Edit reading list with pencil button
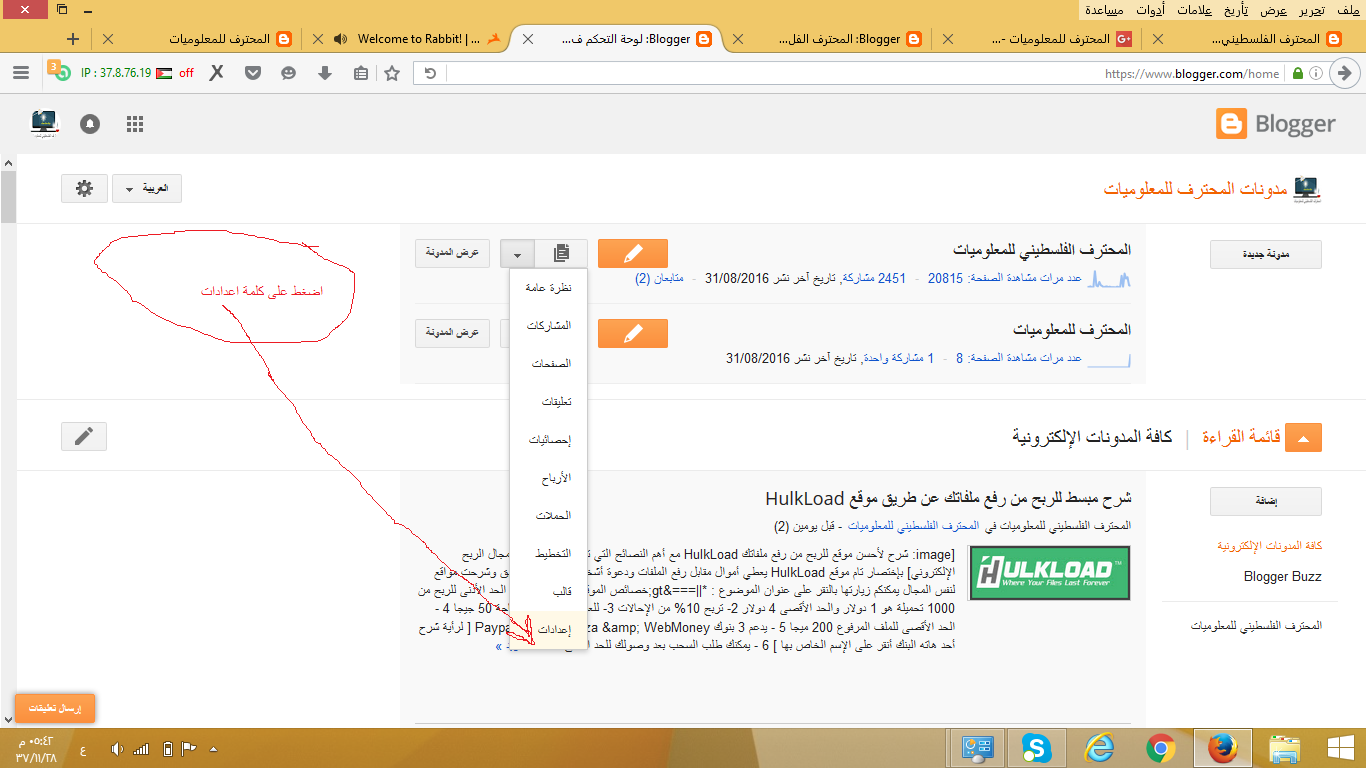This screenshot has width=1366, height=768. [x=84, y=436]
